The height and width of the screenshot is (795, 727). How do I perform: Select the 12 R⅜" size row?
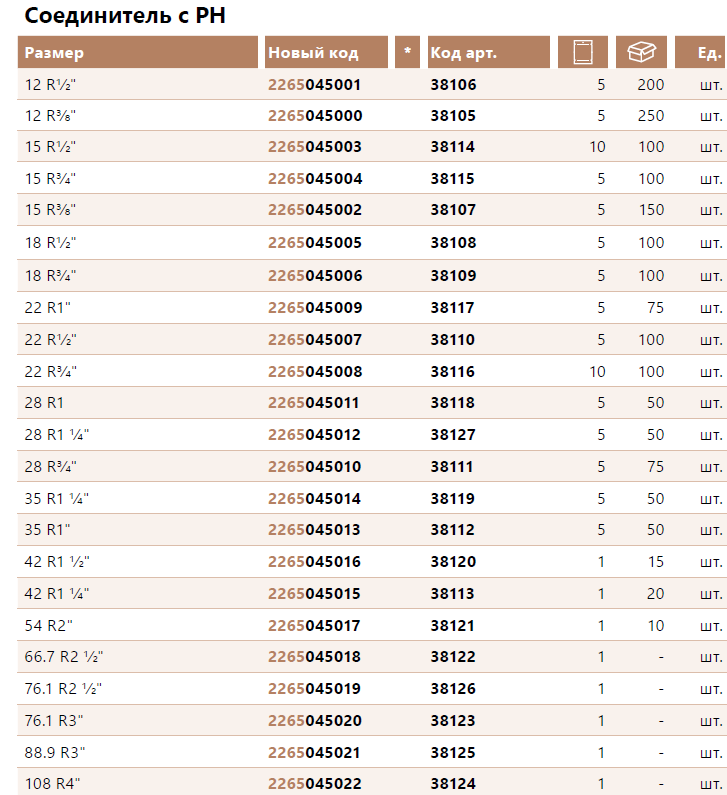372,116
